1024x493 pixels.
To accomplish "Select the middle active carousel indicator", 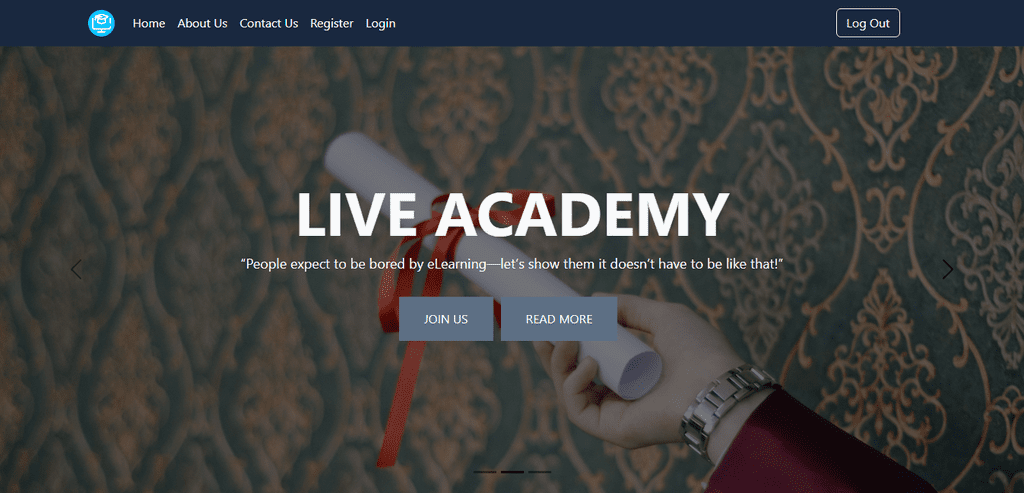I will (512, 471).
